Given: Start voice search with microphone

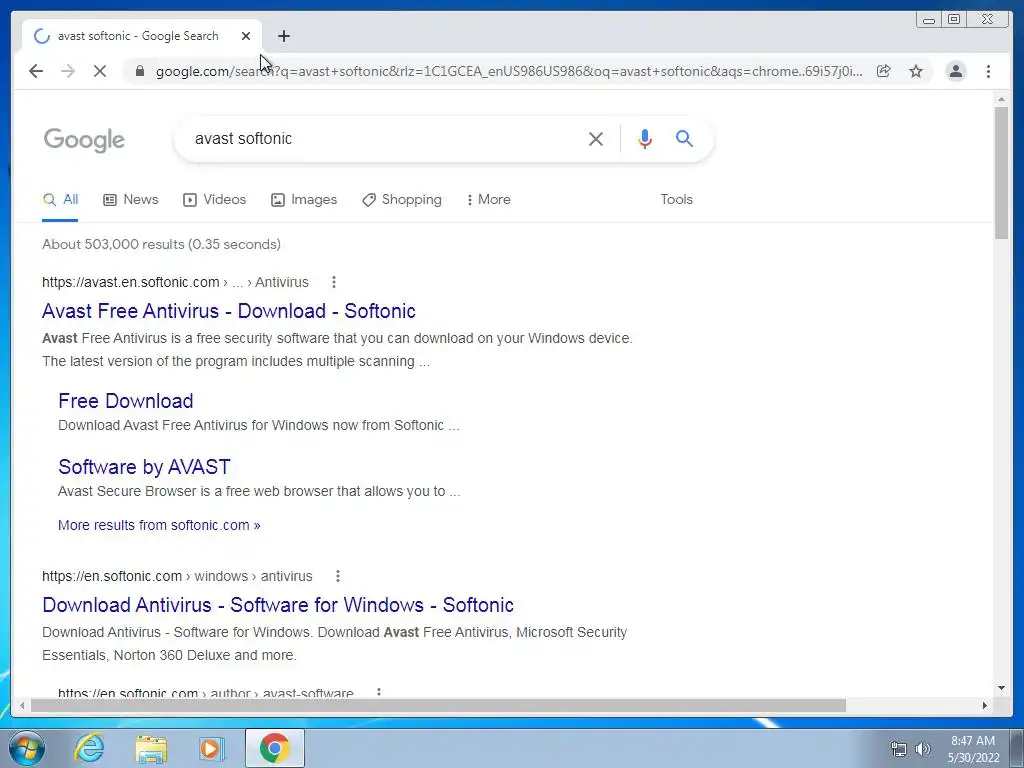Looking at the screenshot, I should (x=645, y=138).
